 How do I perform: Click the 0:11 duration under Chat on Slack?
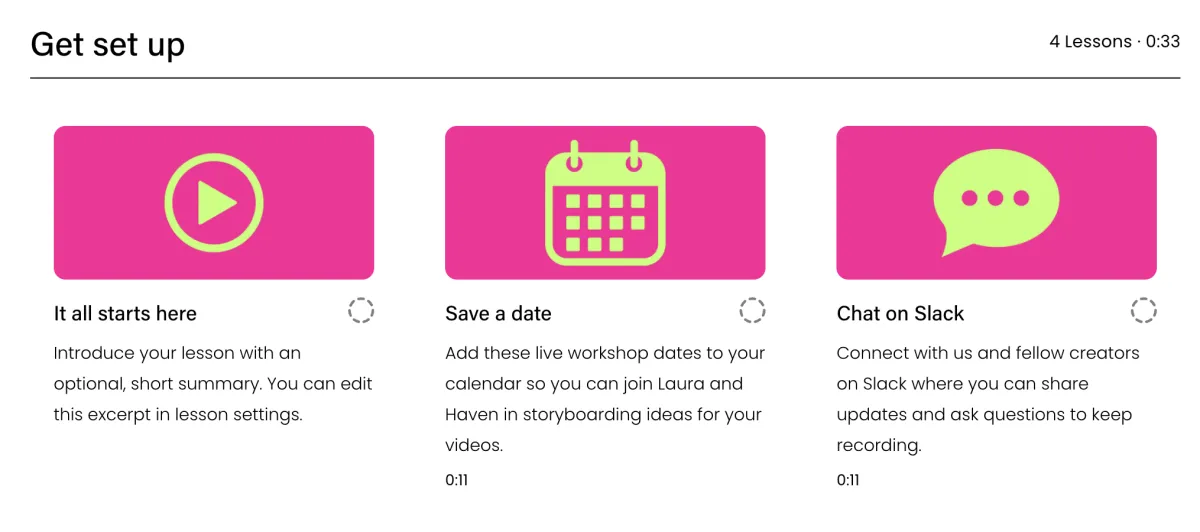[848, 480]
